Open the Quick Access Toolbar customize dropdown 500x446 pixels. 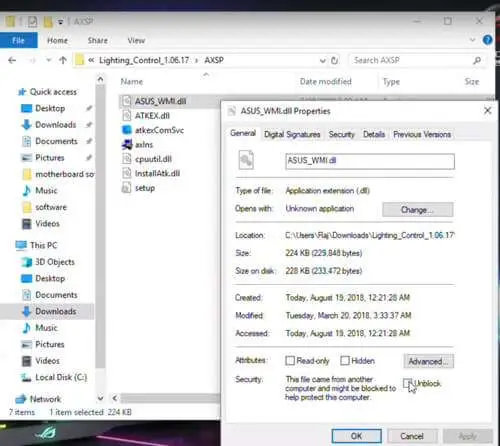60,22
